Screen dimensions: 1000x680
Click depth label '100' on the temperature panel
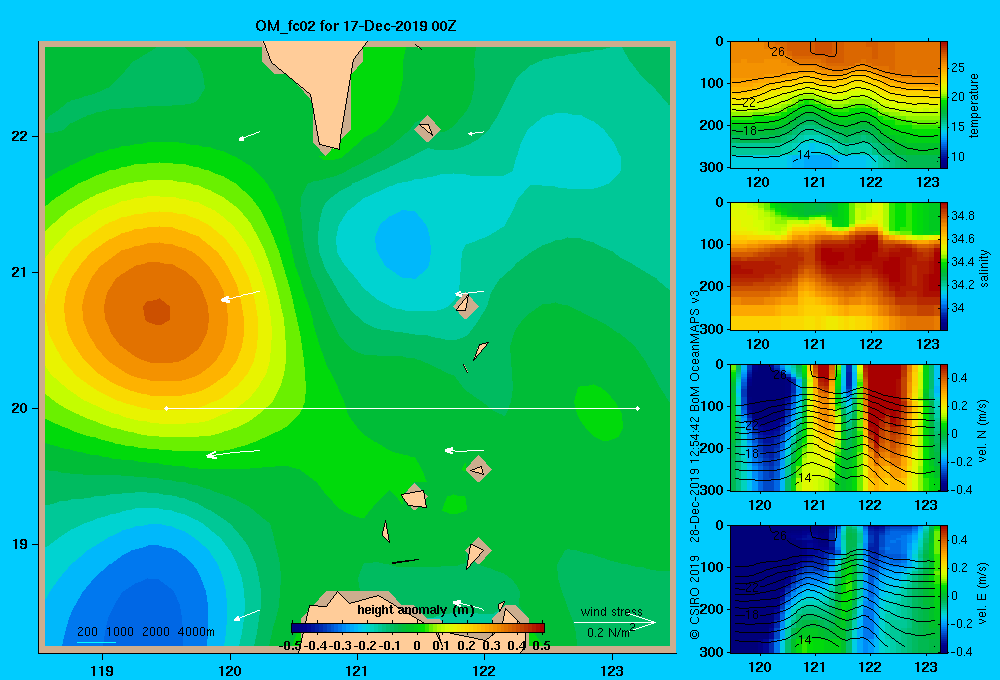point(712,83)
